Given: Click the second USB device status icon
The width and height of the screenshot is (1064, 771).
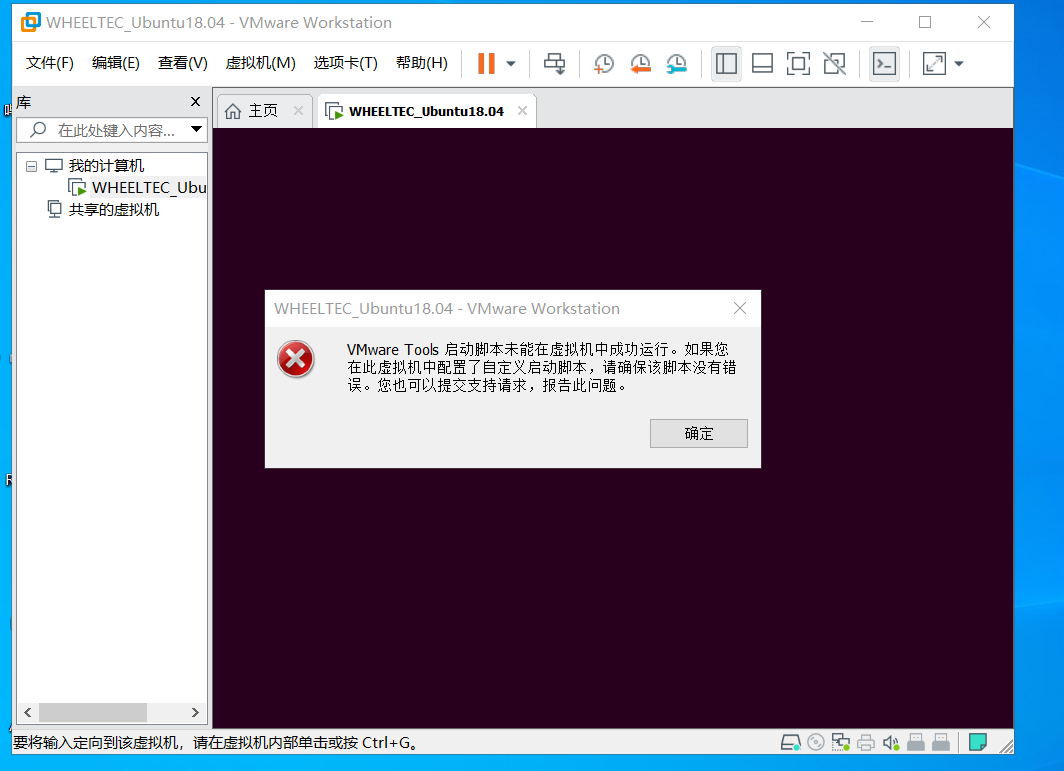Looking at the screenshot, I should (x=941, y=742).
